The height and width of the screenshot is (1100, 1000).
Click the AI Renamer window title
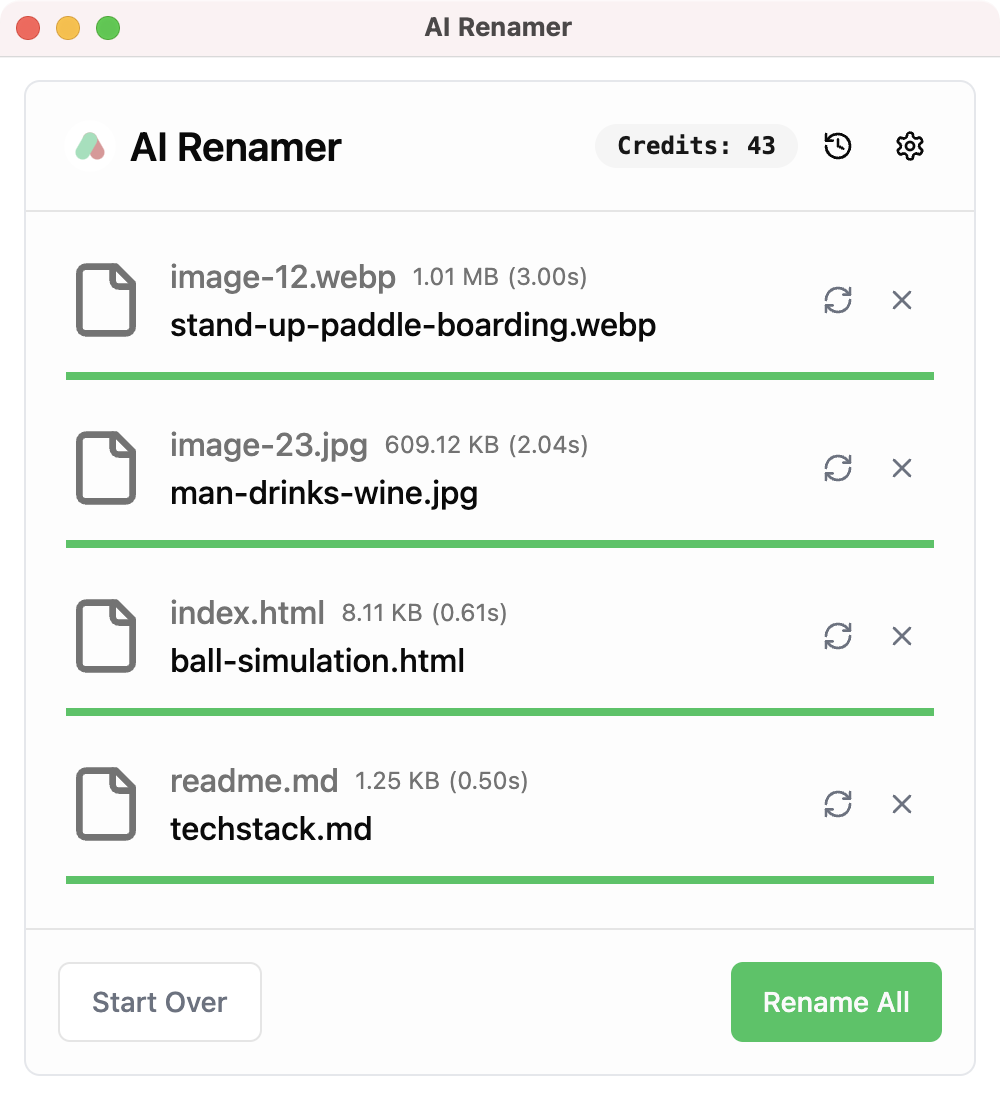click(x=500, y=27)
